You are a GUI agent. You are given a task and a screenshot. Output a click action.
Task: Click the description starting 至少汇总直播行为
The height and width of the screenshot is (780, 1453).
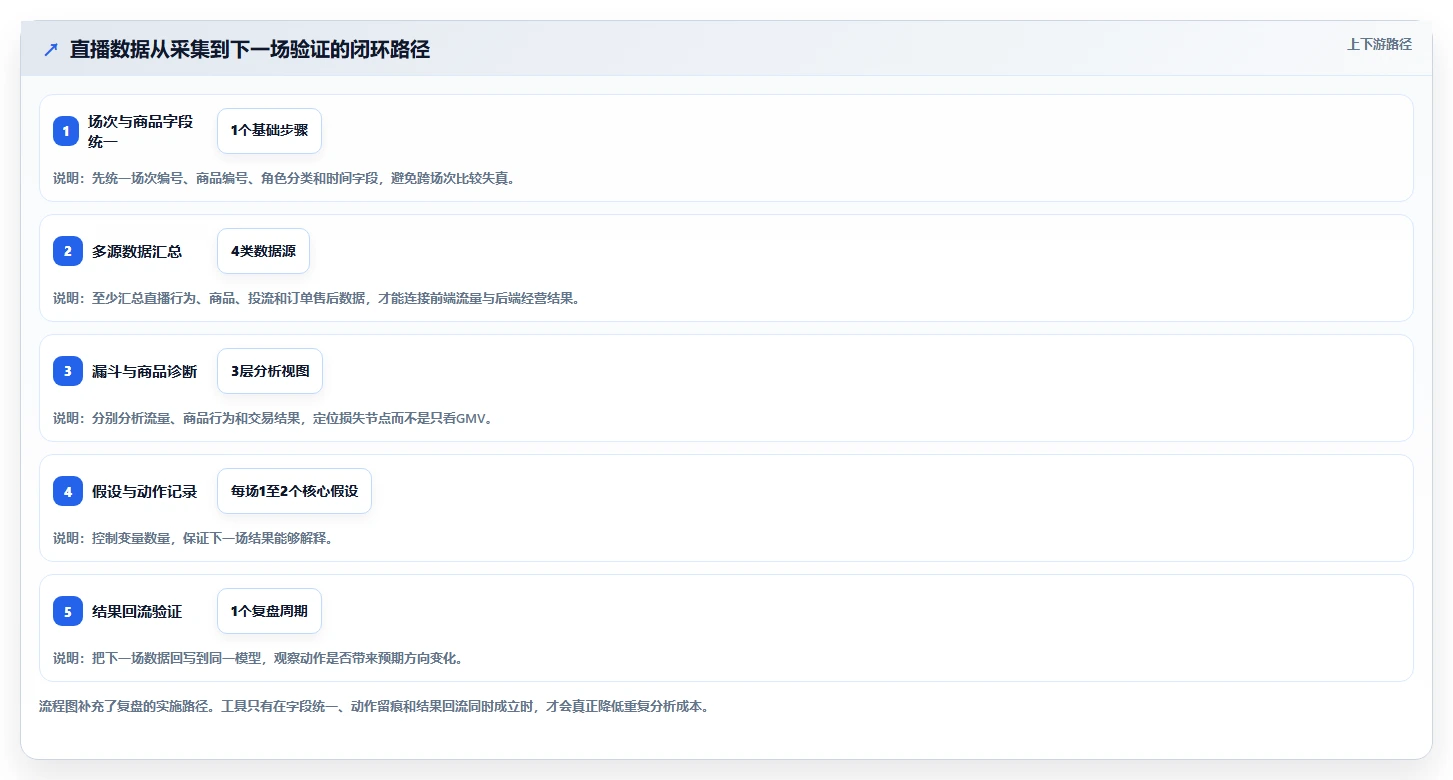pyautogui.click(x=316, y=298)
